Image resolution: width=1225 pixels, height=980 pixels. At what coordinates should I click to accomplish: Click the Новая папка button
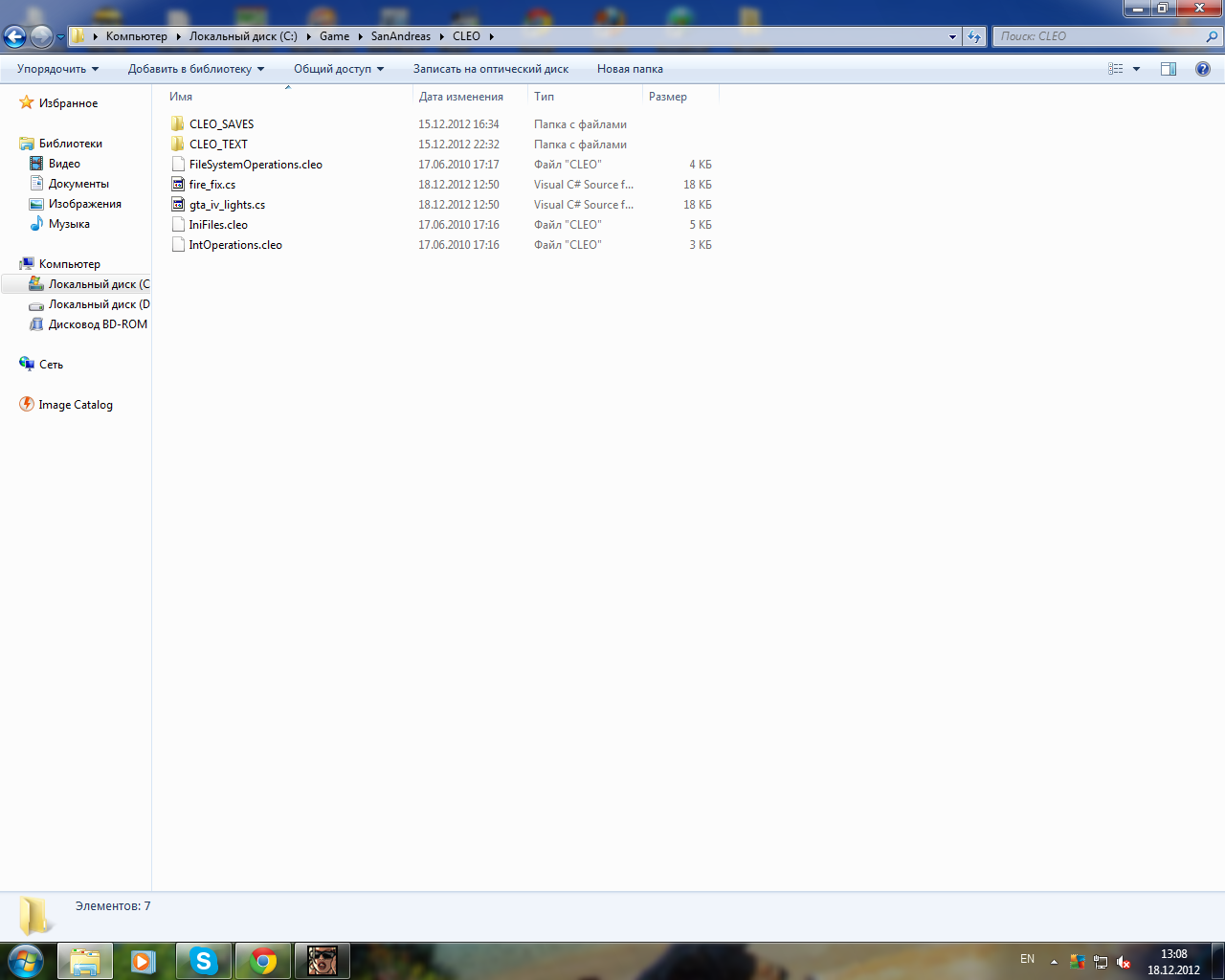click(x=630, y=69)
